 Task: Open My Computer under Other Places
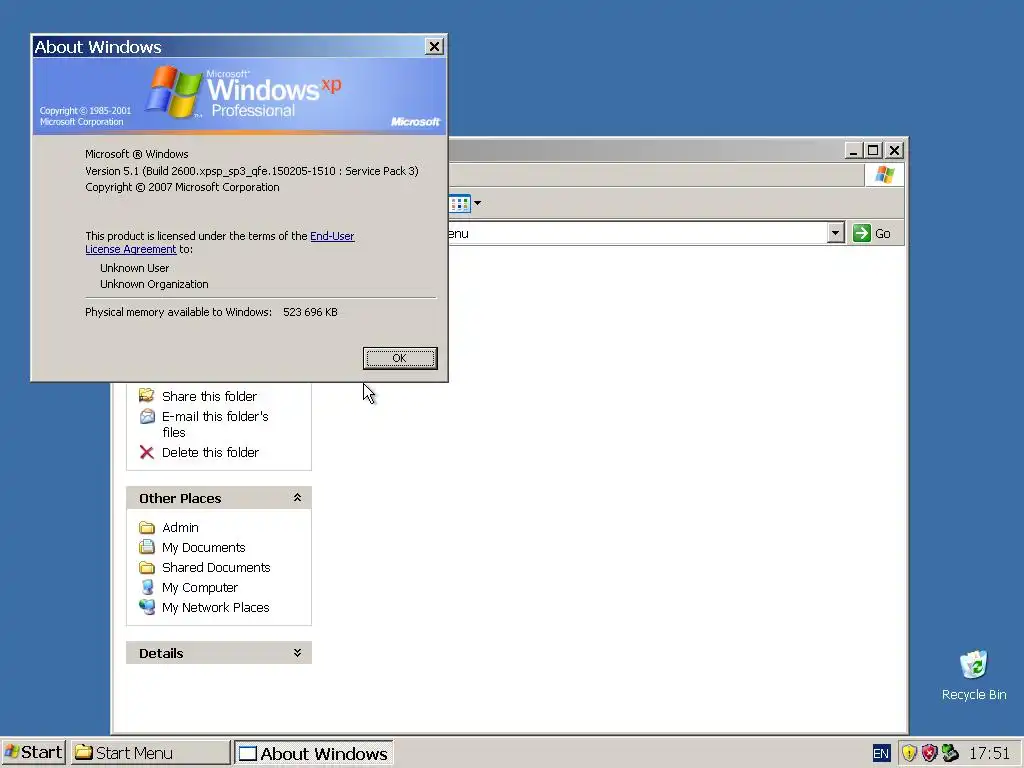coord(200,588)
